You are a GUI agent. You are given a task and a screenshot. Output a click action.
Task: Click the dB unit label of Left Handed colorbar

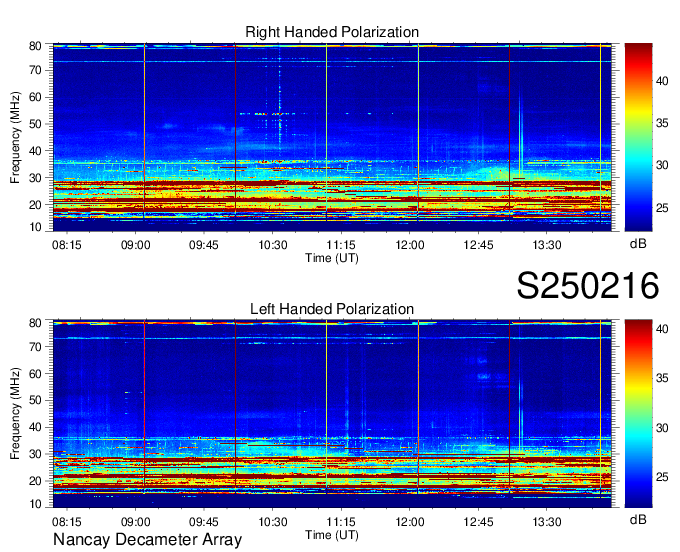pos(638,519)
